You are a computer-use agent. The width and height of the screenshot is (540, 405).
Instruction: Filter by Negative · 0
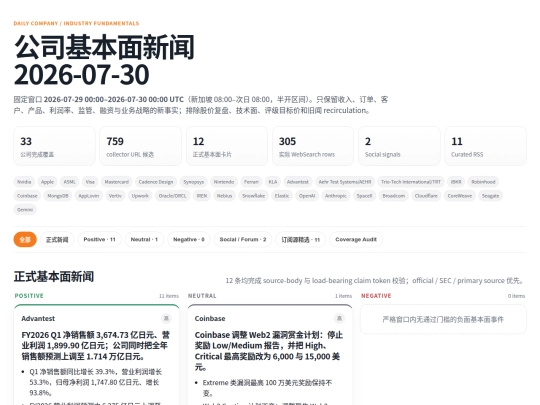[x=188, y=239]
